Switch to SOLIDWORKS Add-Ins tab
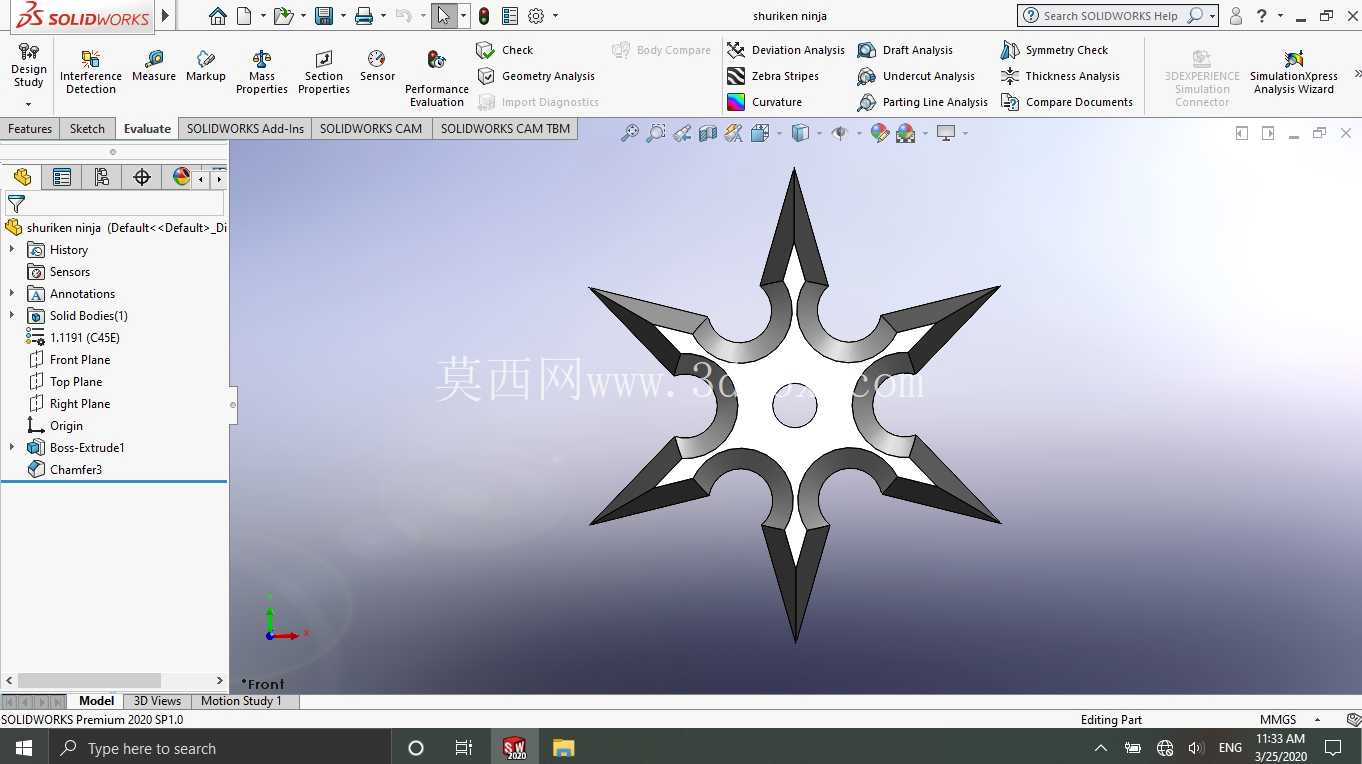 245,128
